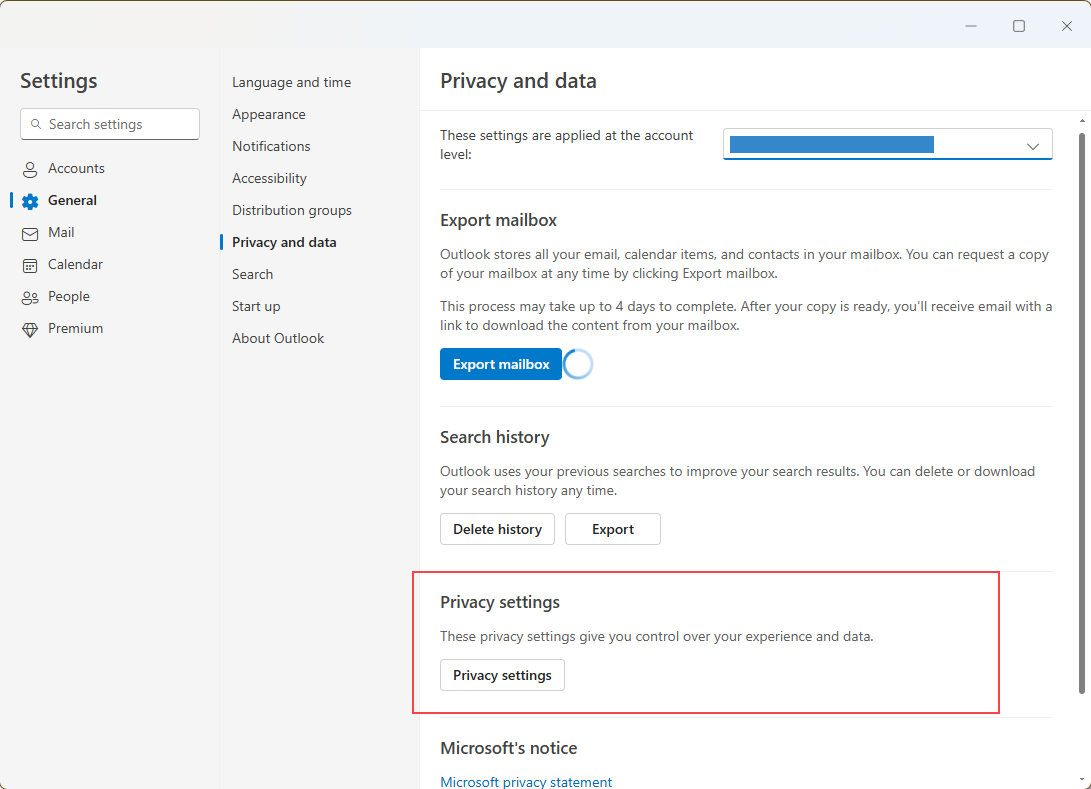The width and height of the screenshot is (1091, 789).
Task: Go to Language and time settings
Action: coord(292,82)
